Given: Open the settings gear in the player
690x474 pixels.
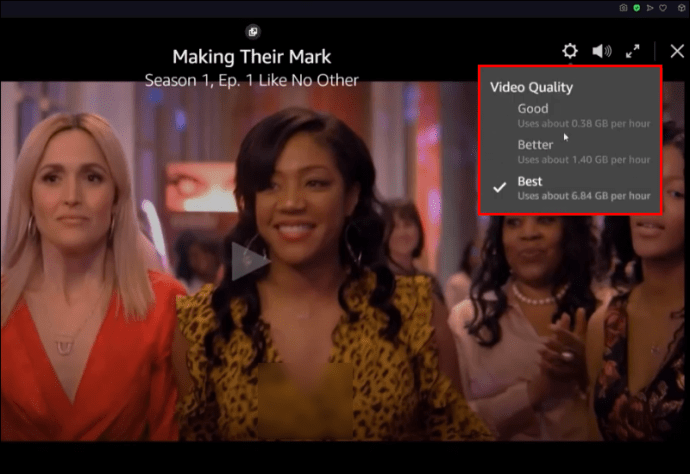Looking at the screenshot, I should 570,51.
